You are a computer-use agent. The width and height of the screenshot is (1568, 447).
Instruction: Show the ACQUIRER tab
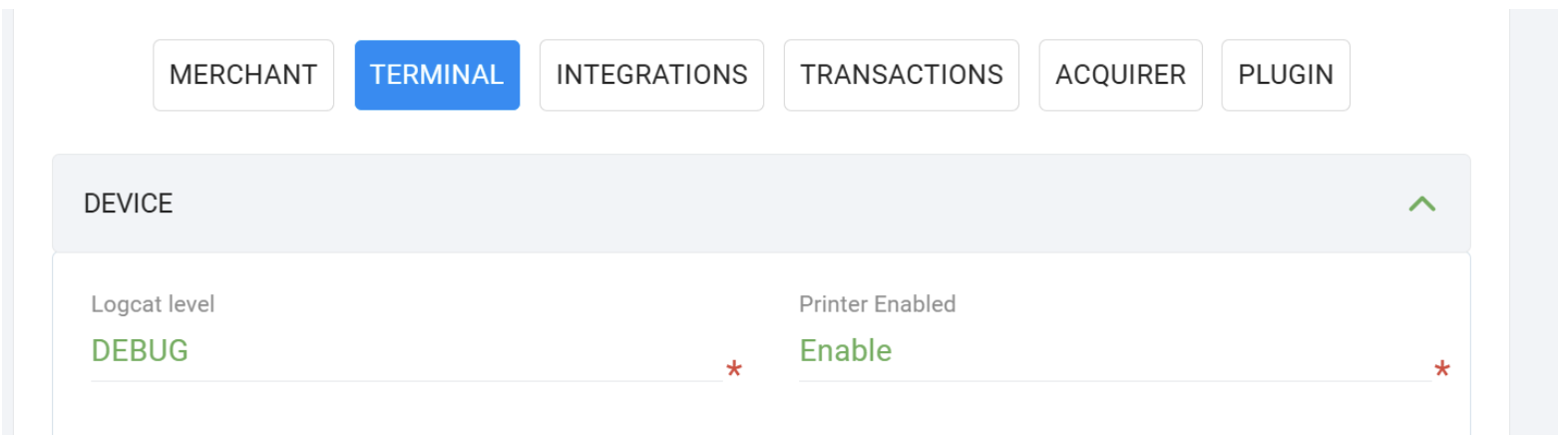(x=1120, y=75)
